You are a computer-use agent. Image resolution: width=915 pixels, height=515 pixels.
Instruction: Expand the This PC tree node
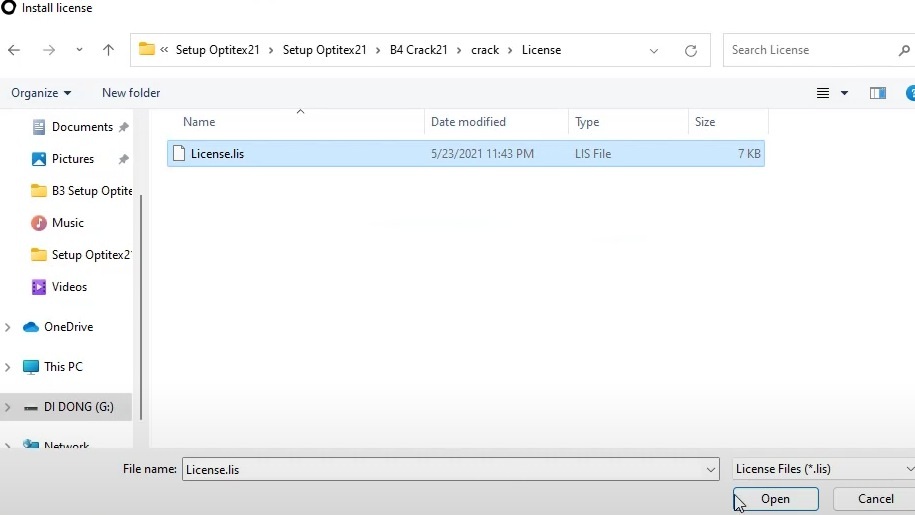[9, 367]
